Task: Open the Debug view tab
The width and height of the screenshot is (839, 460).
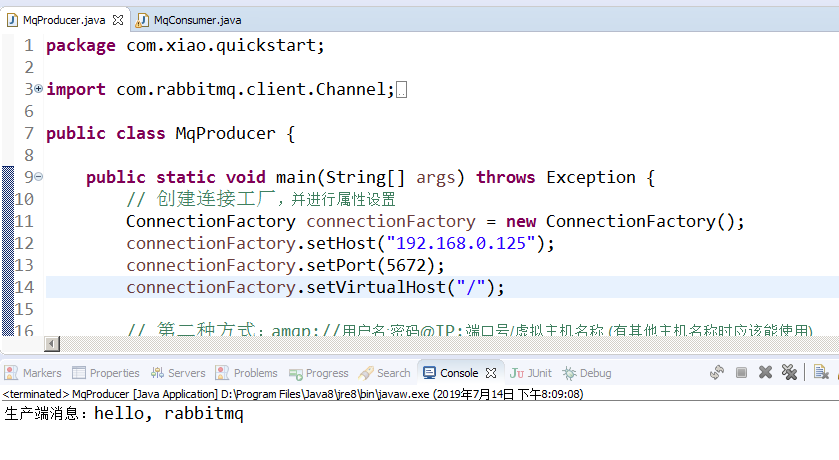Action: click(x=587, y=373)
